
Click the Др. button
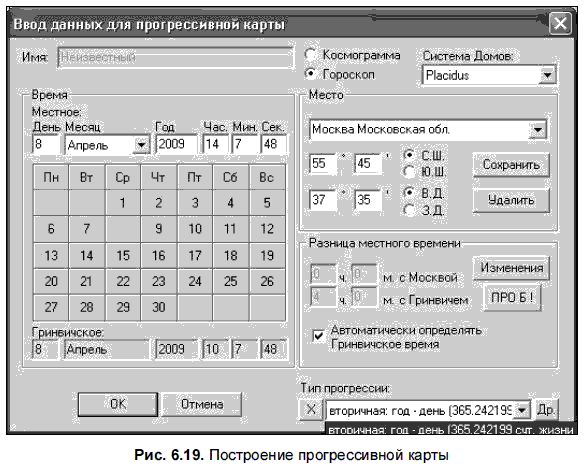click(546, 410)
